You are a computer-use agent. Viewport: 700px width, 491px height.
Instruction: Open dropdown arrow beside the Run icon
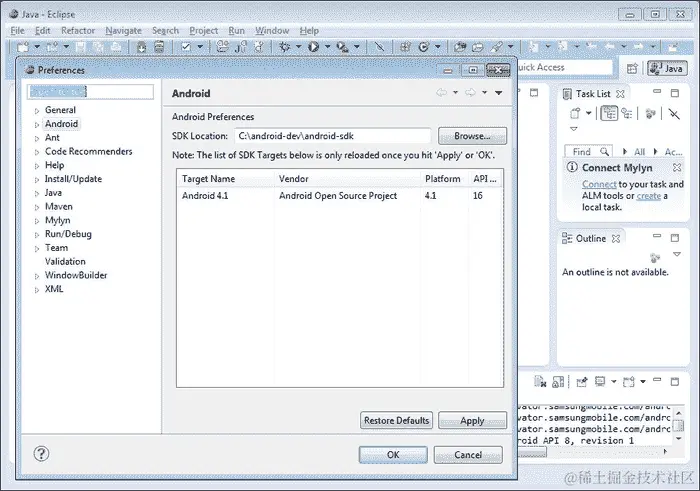click(327, 46)
